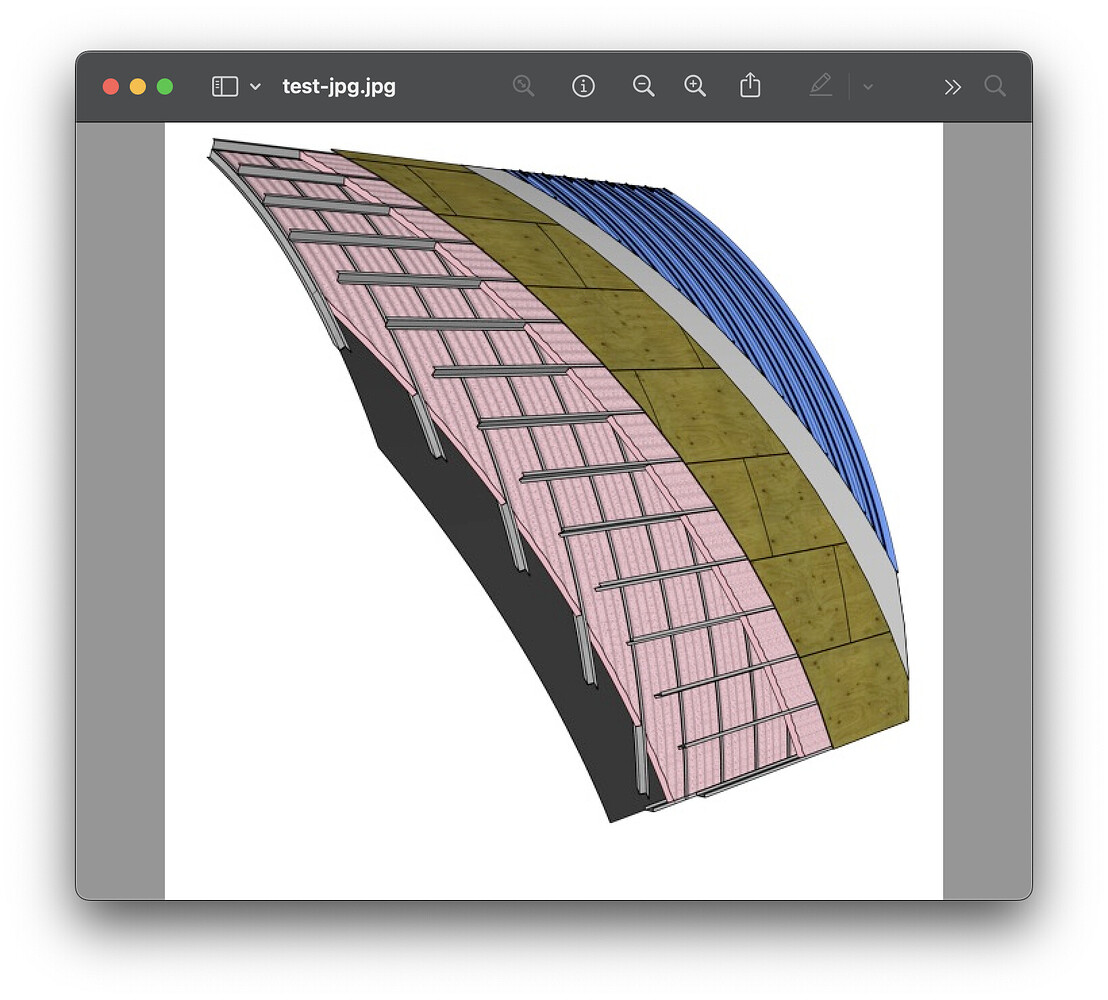This screenshot has width=1108, height=1000.
Task: Show the Markup toolbar pencil icon
Action: click(x=822, y=86)
